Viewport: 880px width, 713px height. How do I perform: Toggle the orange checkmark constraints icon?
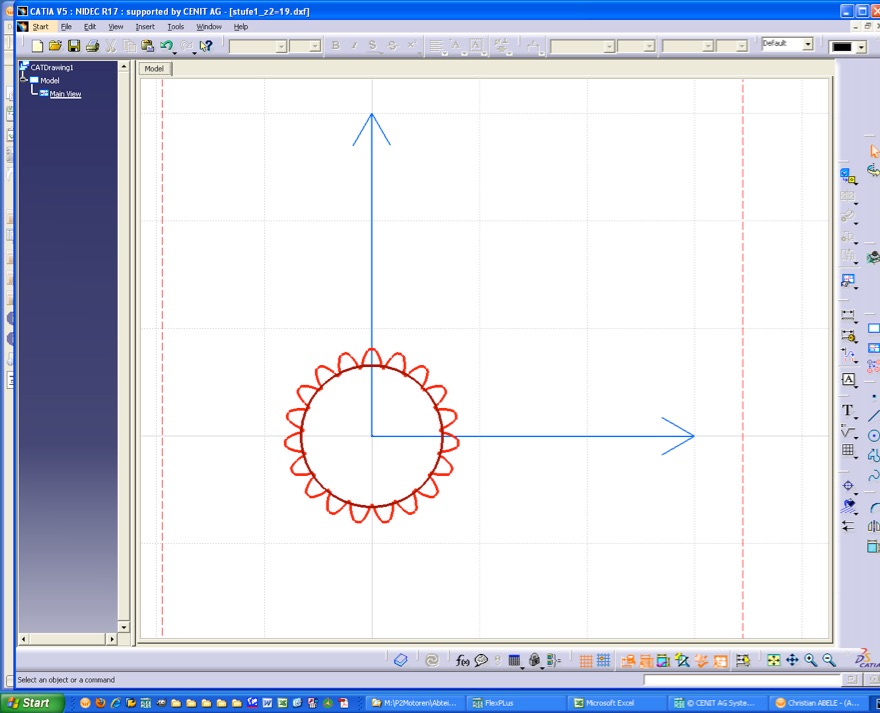click(701, 661)
